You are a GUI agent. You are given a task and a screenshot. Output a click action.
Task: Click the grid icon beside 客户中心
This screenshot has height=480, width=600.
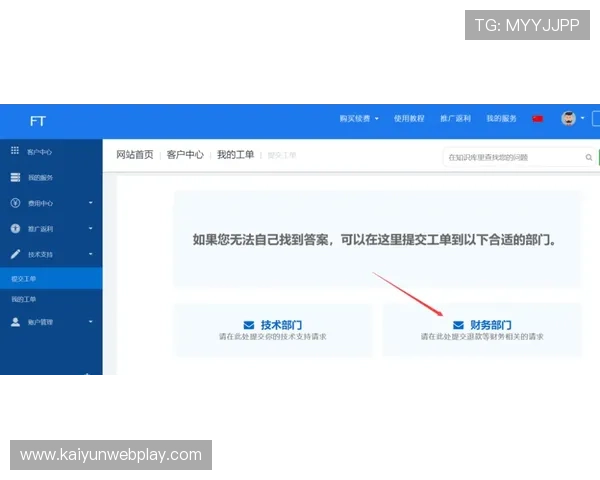[15, 150]
